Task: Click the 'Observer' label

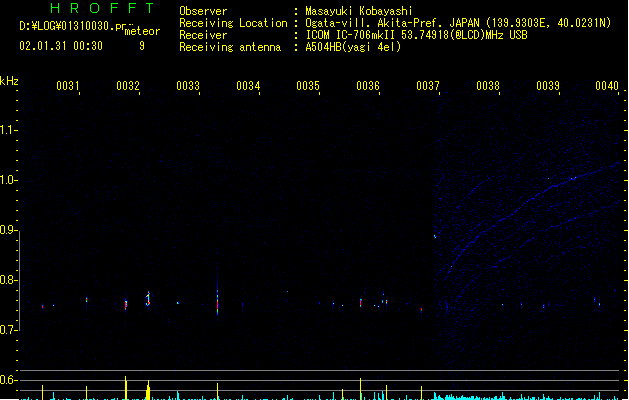Action: pyautogui.click(x=203, y=11)
